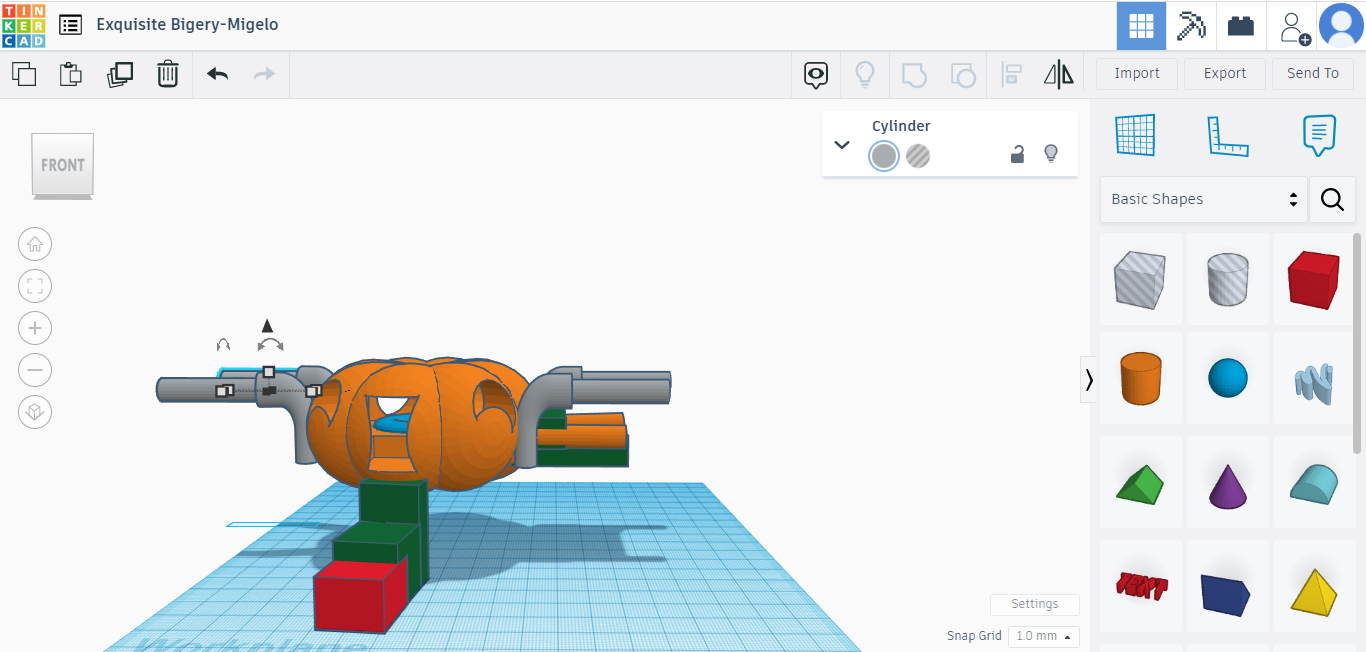
Task: Group the selected shapes
Action: (x=913, y=74)
